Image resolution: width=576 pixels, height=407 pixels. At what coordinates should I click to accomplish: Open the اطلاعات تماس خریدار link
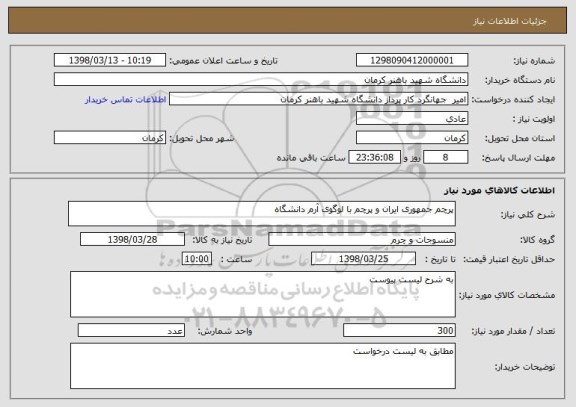(126, 100)
